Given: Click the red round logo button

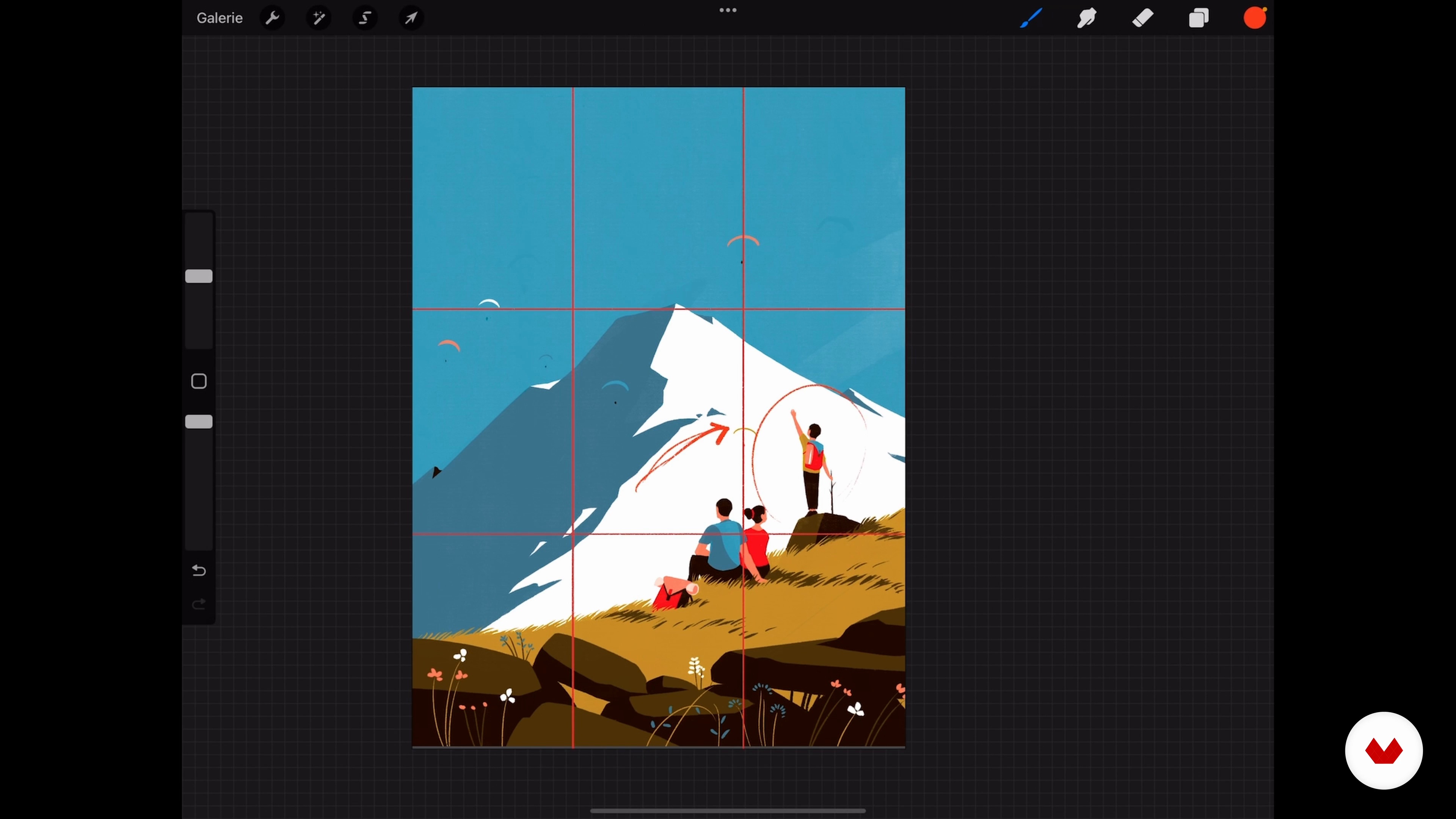Looking at the screenshot, I should [1384, 751].
